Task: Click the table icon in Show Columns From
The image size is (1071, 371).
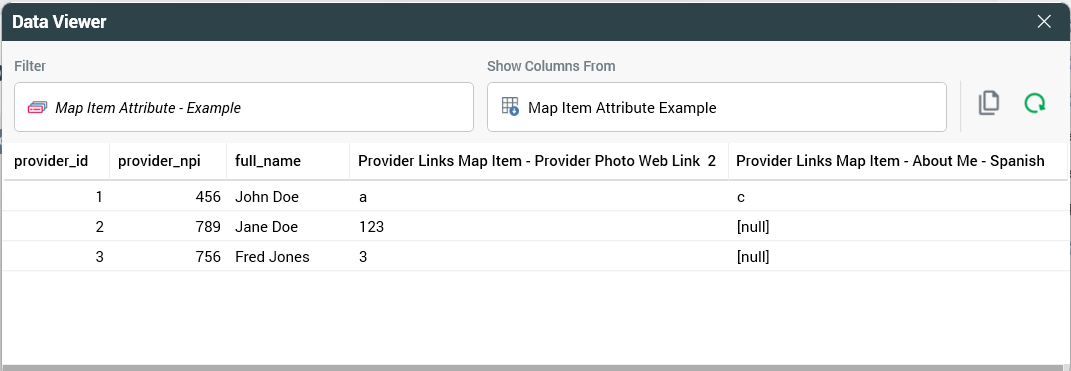Action: [x=510, y=107]
